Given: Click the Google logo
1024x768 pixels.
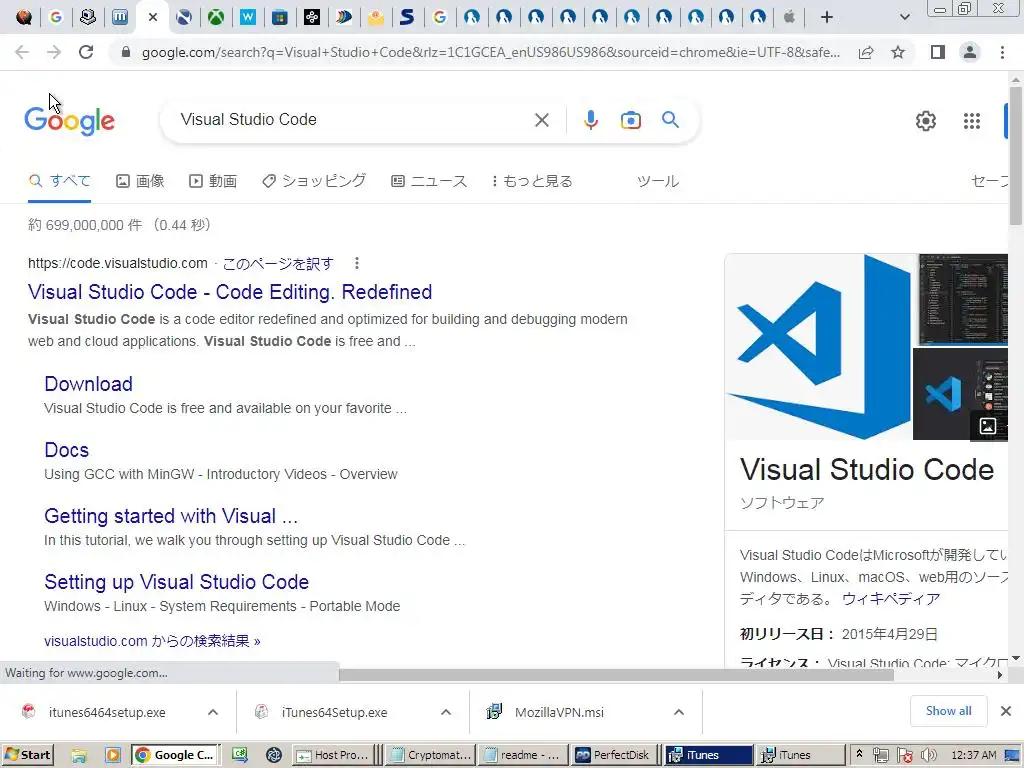Looking at the screenshot, I should [x=69, y=121].
